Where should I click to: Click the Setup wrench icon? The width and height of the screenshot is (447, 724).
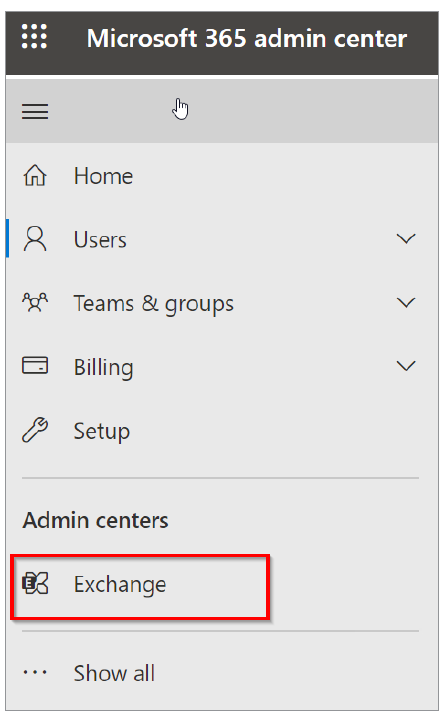pyautogui.click(x=35, y=430)
